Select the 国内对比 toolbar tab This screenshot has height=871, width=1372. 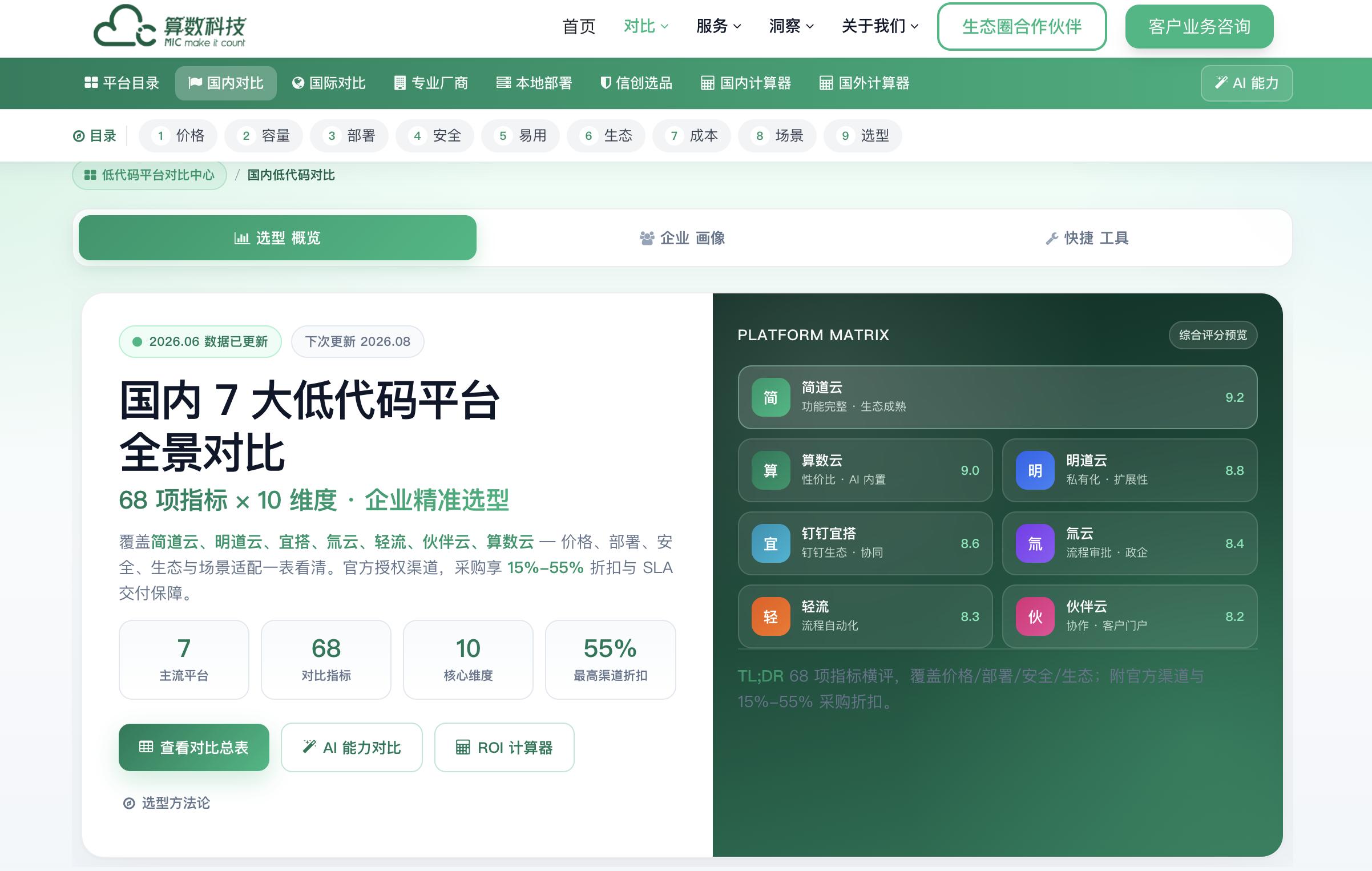coord(226,83)
